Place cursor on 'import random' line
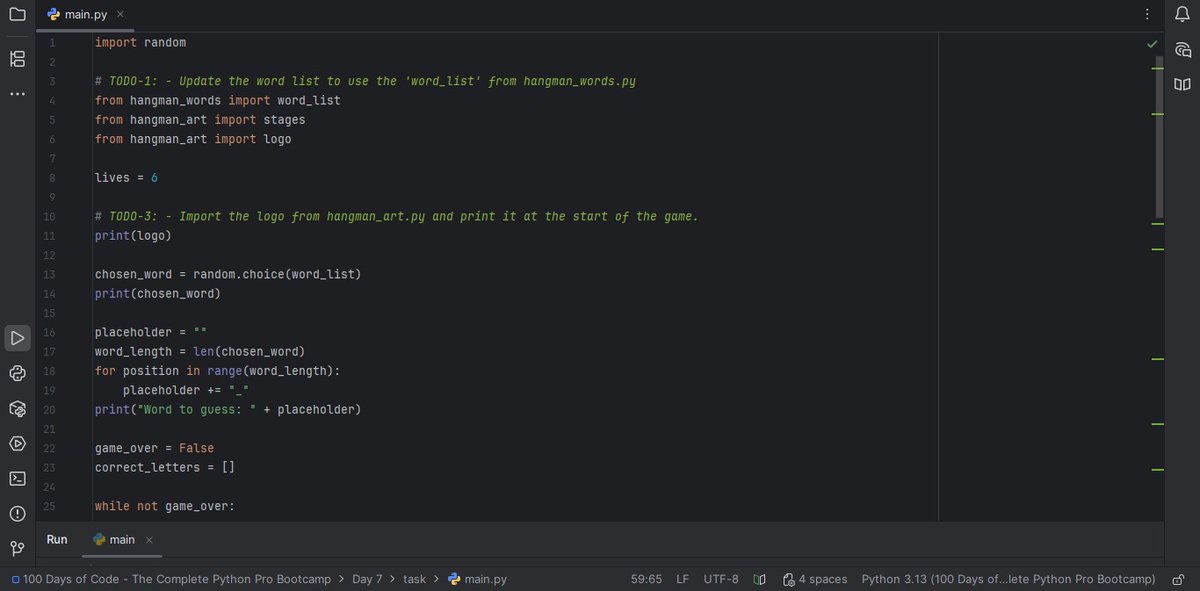Viewport: 1200px width, 591px height. click(140, 43)
